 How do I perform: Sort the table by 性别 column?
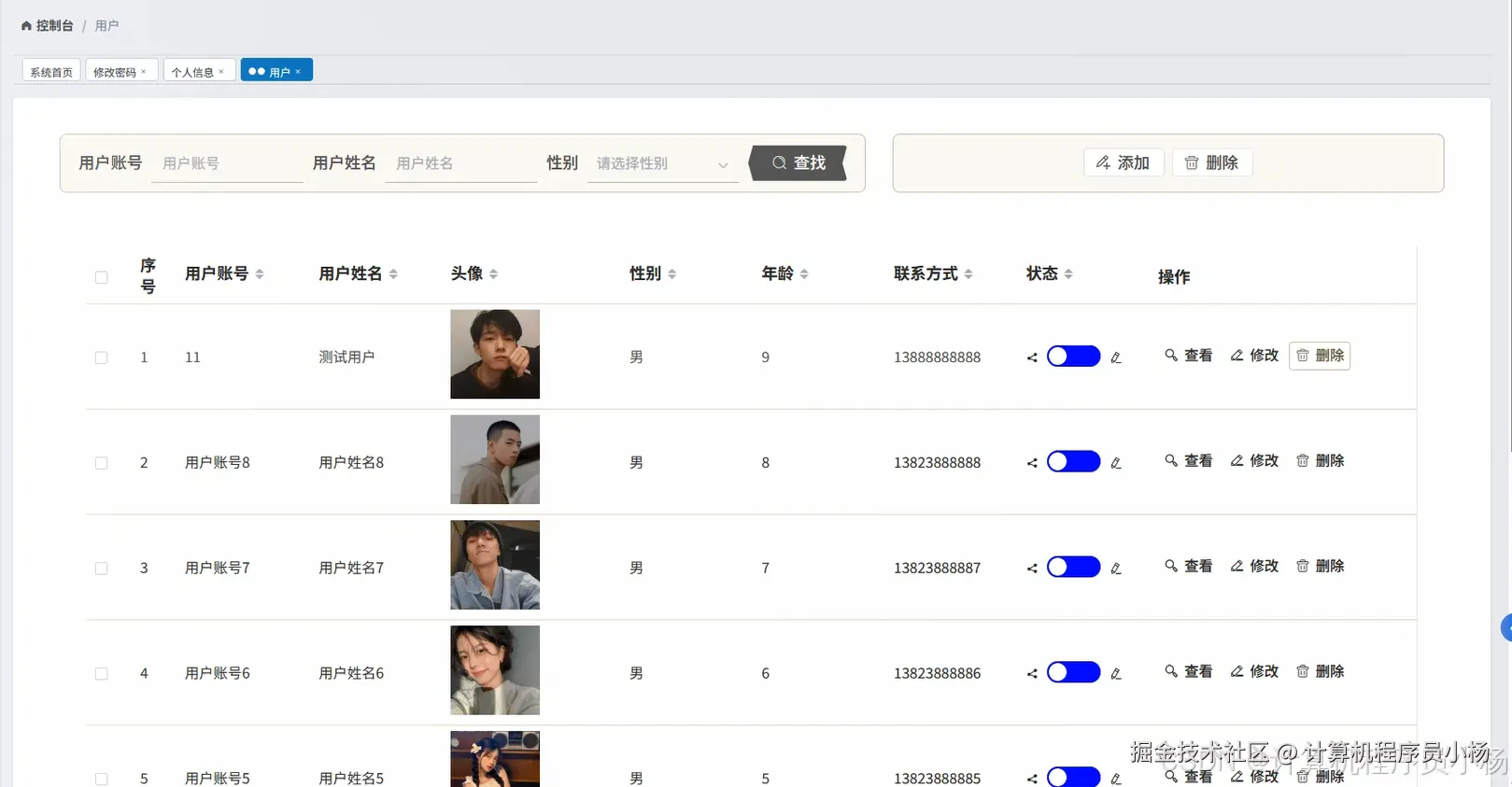672,274
